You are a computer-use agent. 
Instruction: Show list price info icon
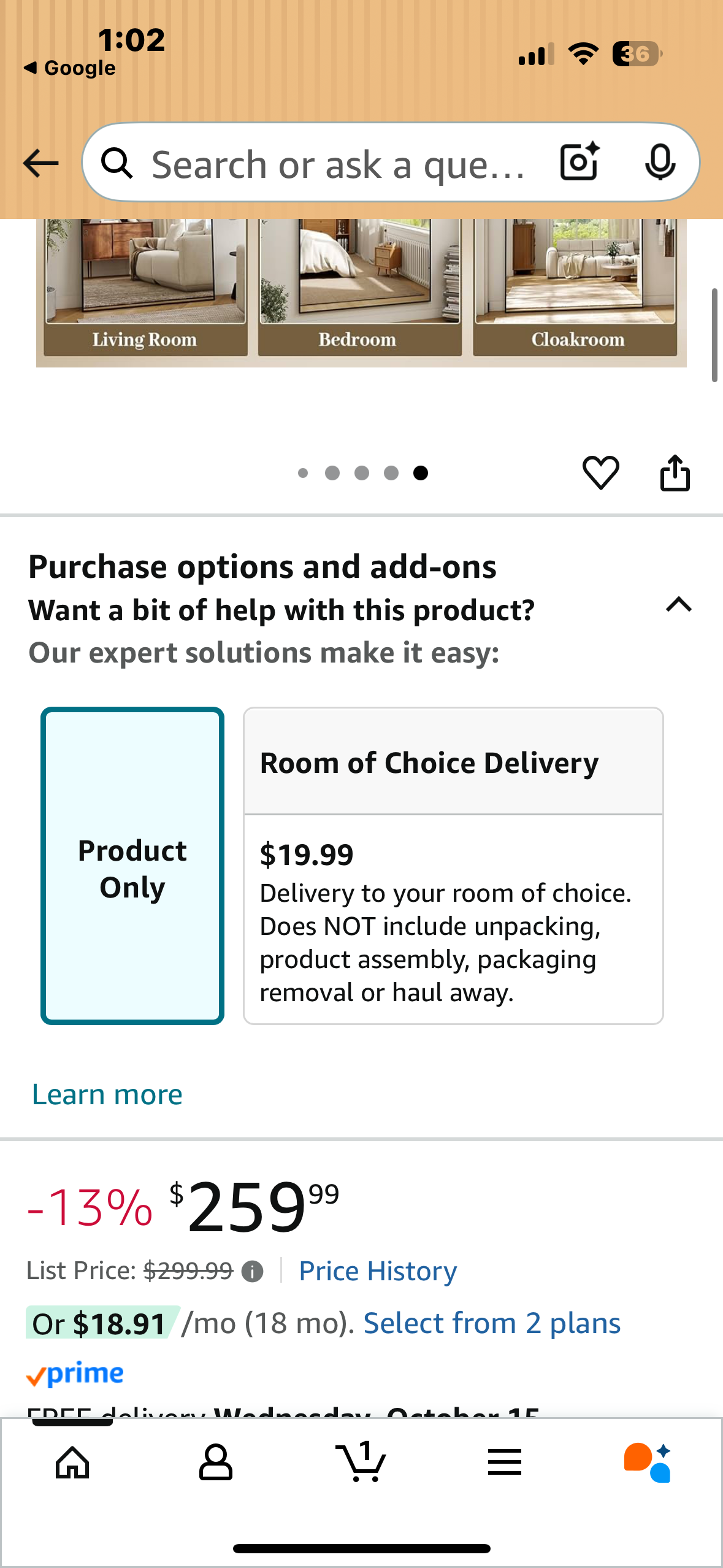point(252,1272)
